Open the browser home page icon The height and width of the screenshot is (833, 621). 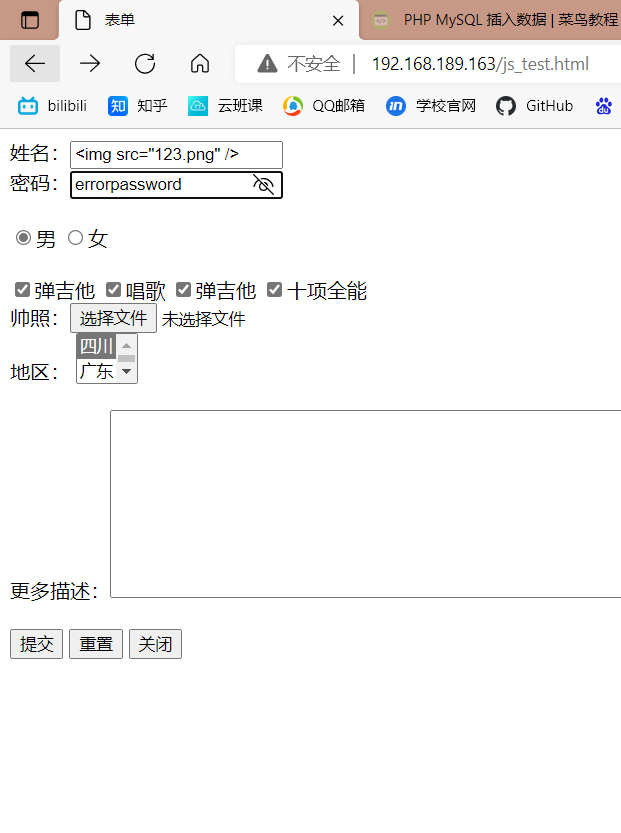tap(200, 64)
